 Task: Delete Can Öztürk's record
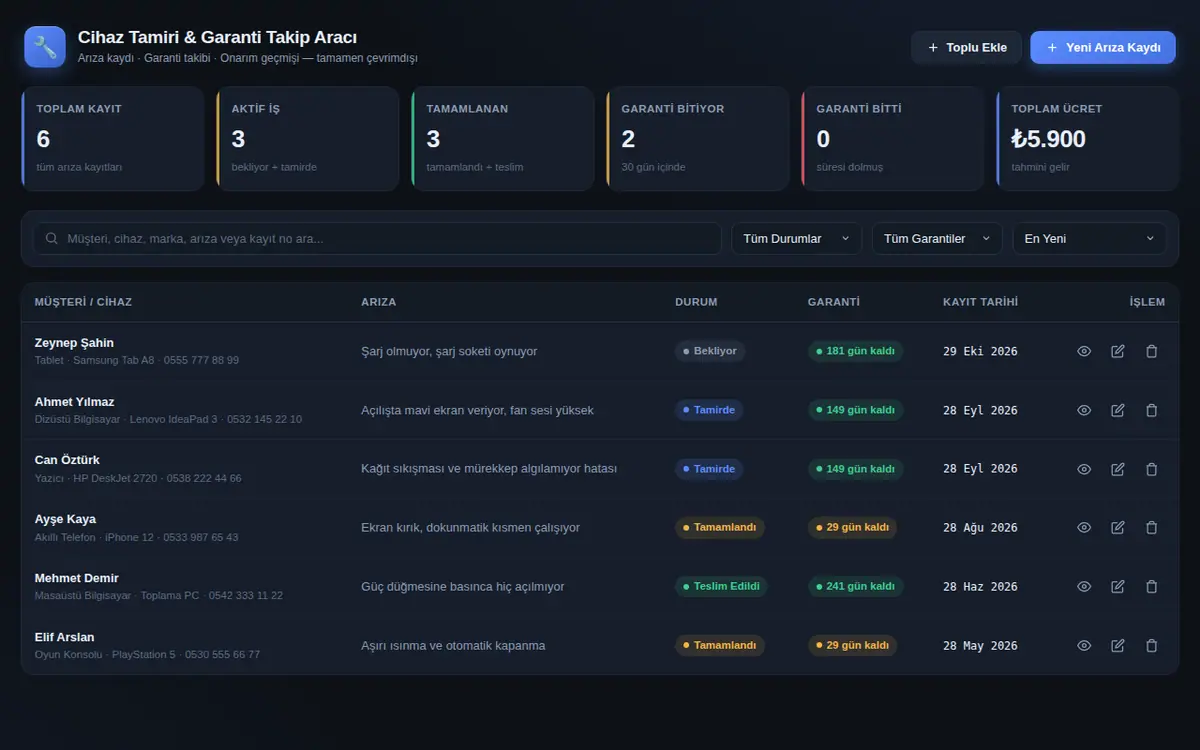coord(1152,469)
